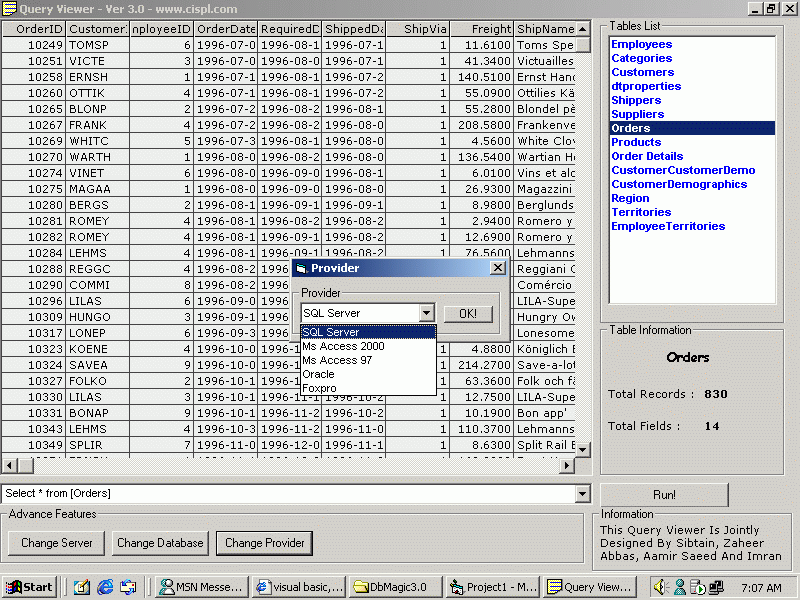
Task: Click the volume speaker tray icon
Action: (x=661, y=587)
